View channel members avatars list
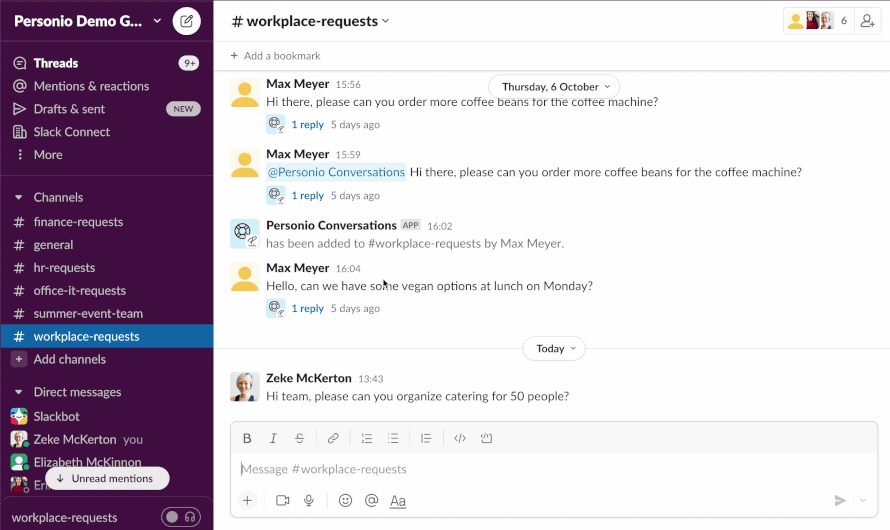Viewport: 890px width, 530px height. click(818, 22)
